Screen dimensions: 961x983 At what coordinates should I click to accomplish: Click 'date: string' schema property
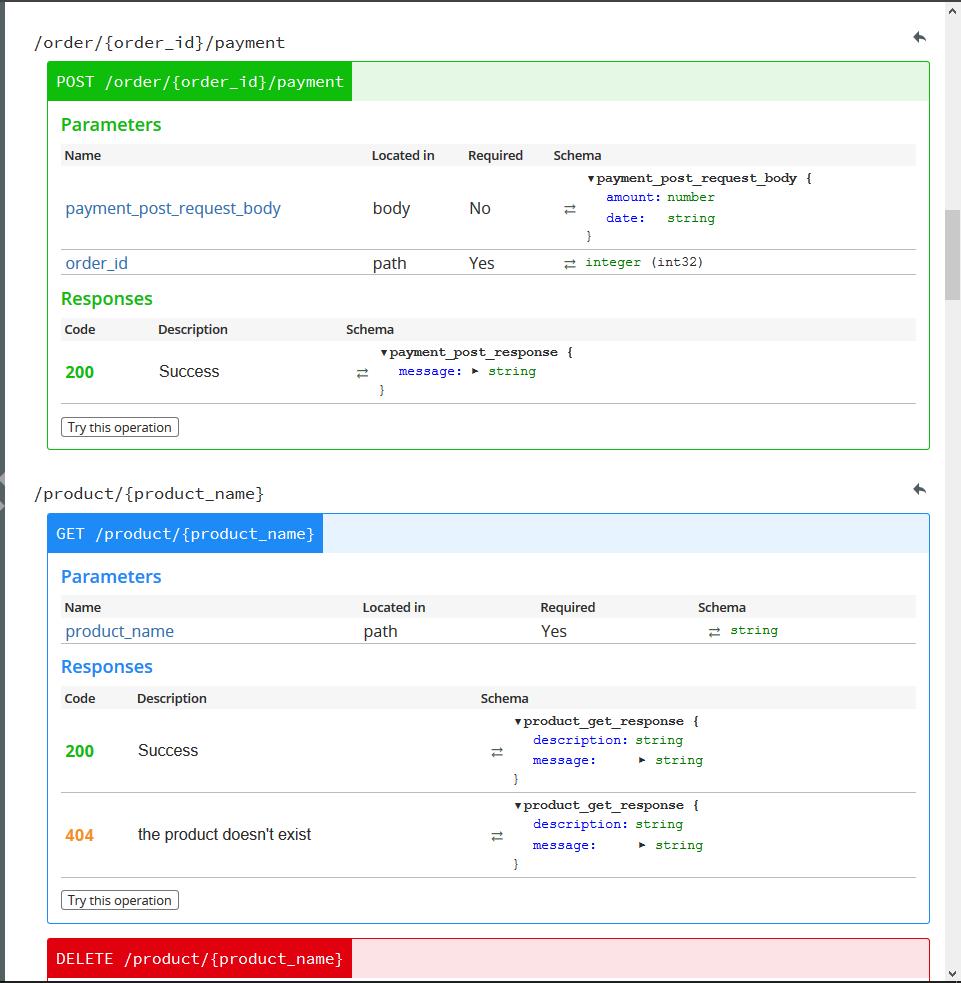(x=660, y=218)
